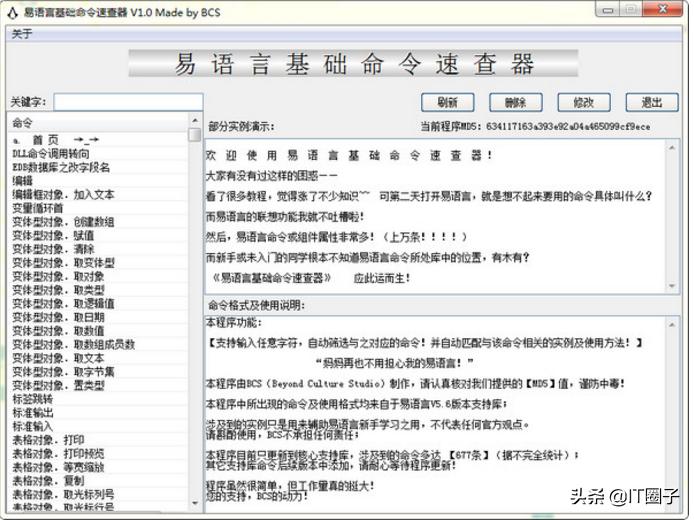The width and height of the screenshot is (694, 520).
Task: Select 标签跳转 command row
Action: (98, 399)
